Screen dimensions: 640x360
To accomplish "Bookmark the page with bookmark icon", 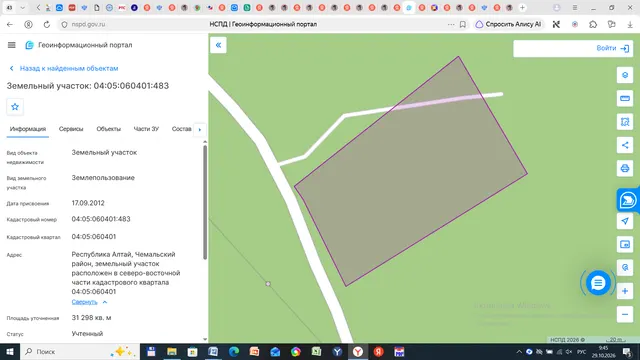I will coord(462,24).
